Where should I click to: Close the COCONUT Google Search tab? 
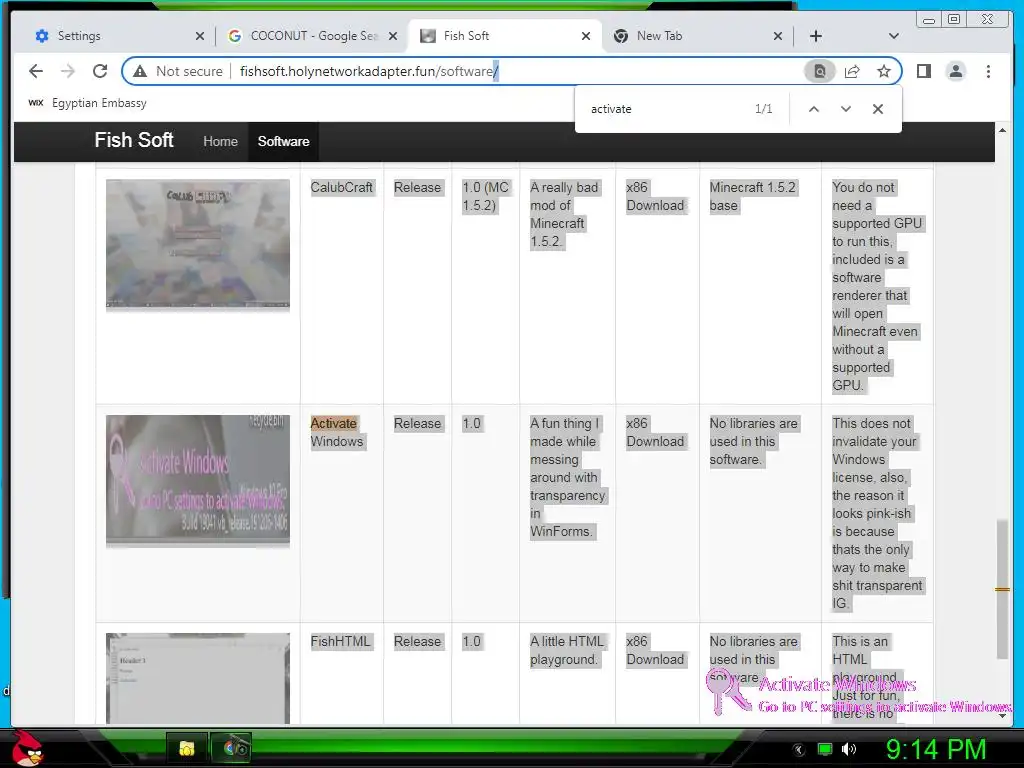[392, 36]
